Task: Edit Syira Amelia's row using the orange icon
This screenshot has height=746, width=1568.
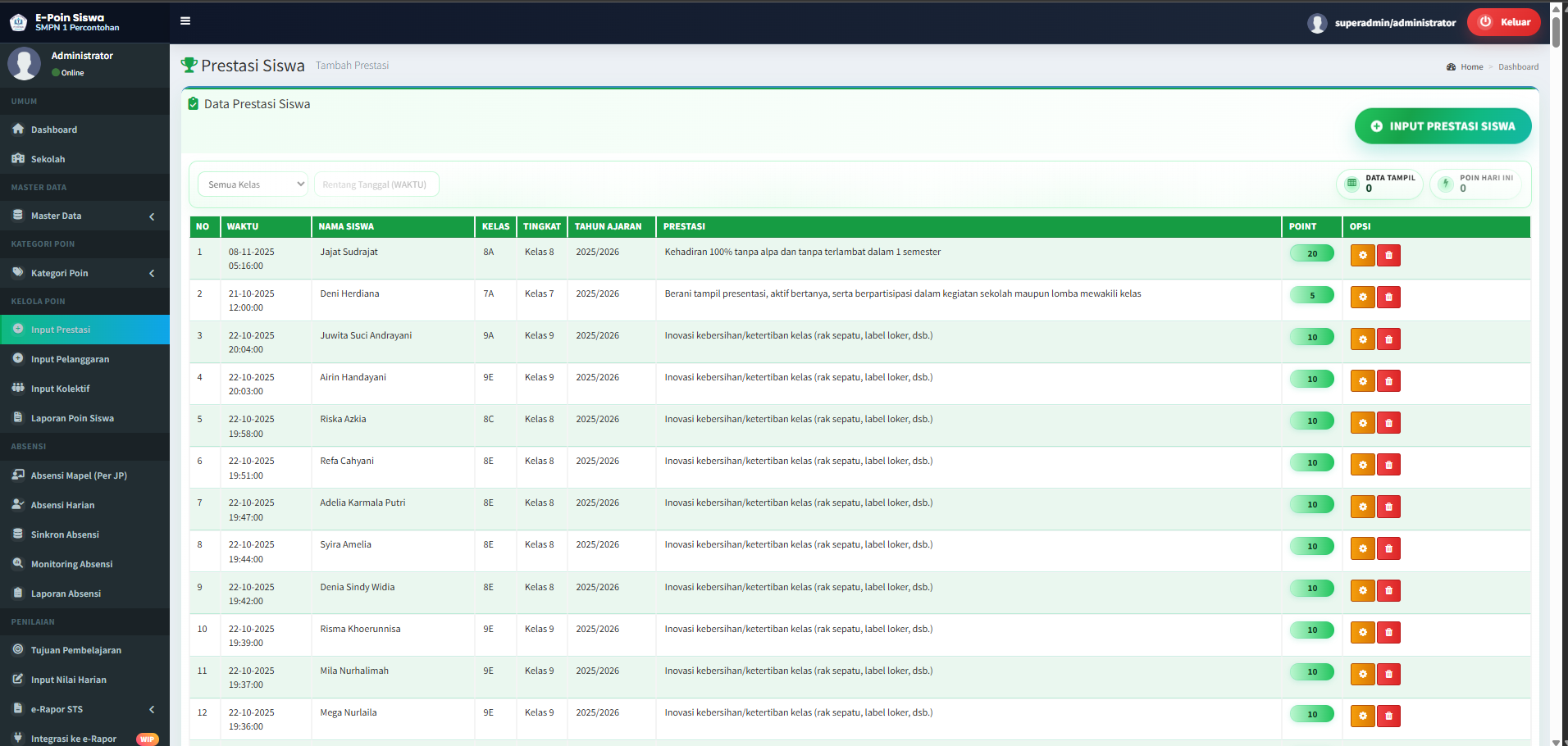Action: [1362, 548]
